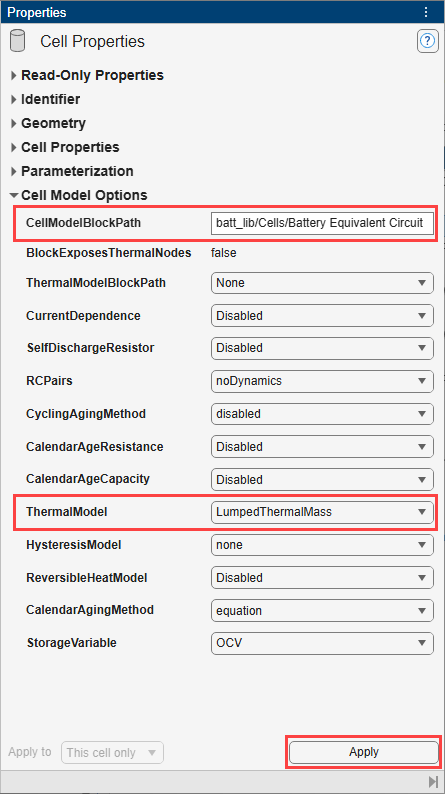Open the HysteresisModel dropdown
The image size is (445, 794).
[x=322, y=545]
